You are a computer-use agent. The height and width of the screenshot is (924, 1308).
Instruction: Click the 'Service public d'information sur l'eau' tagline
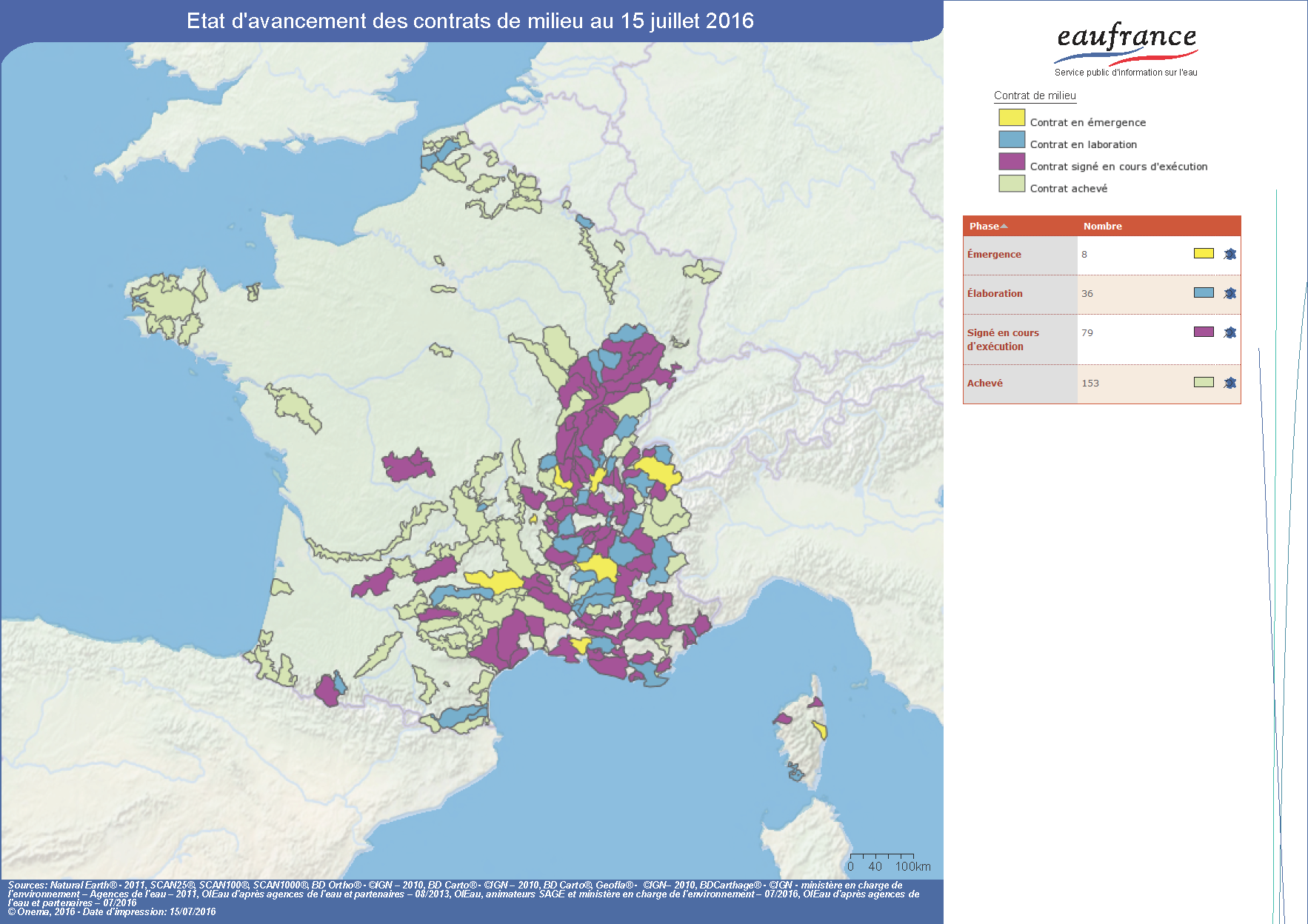pos(1126,73)
